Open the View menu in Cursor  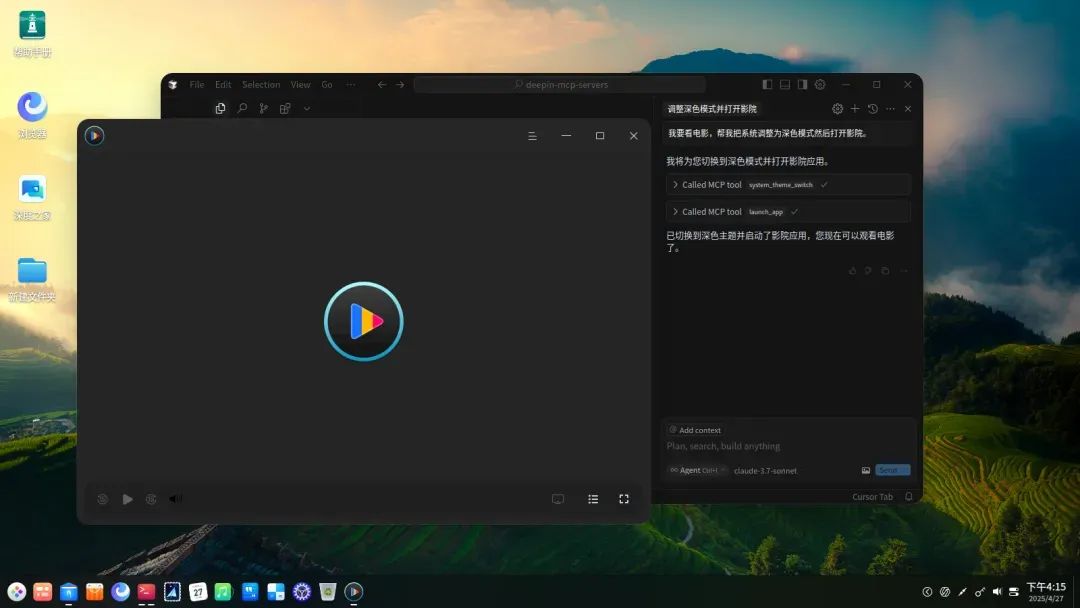pyautogui.click(x=300, y=85)
